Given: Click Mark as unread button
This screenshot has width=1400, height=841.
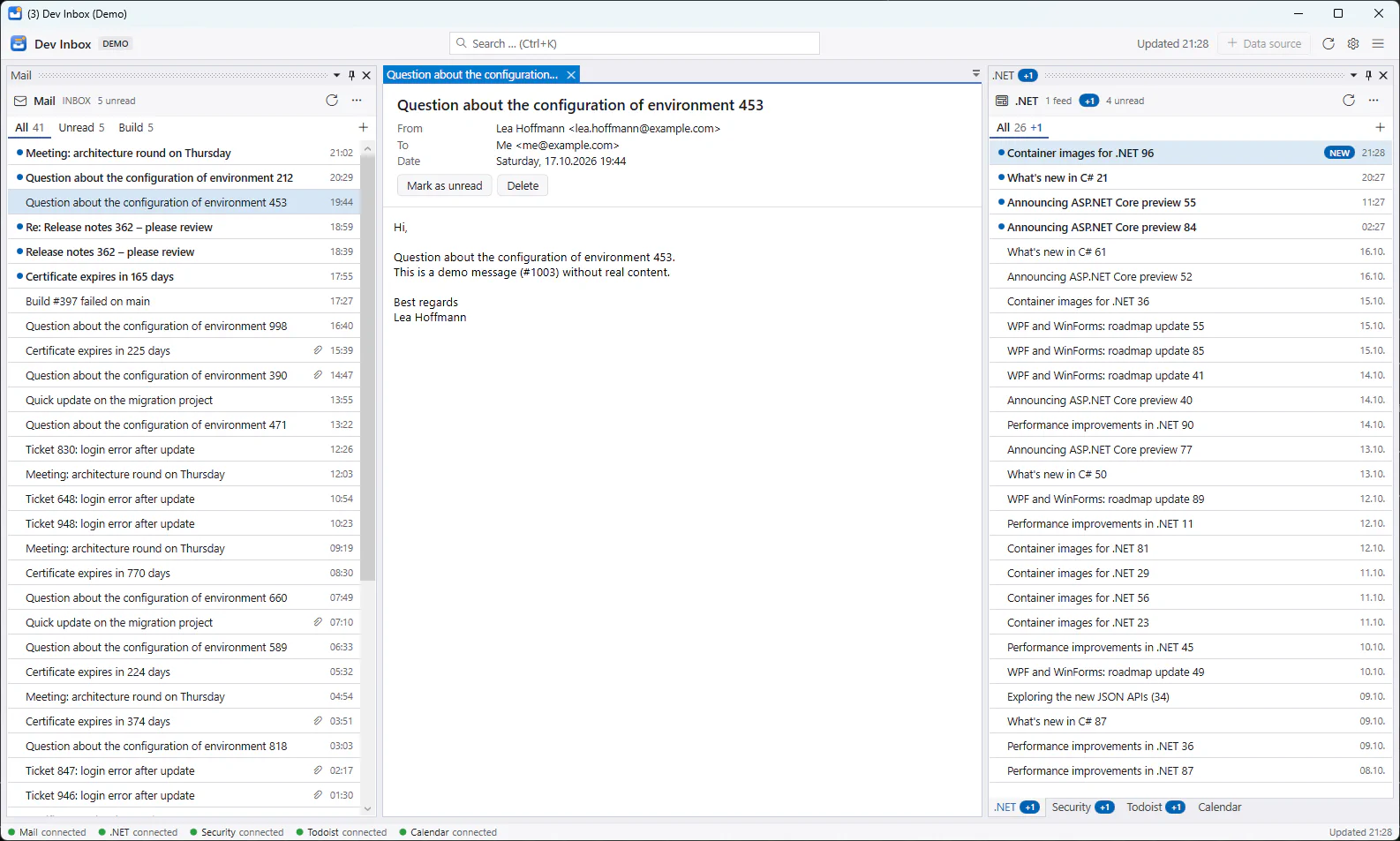Looking at the screenshot, I should coord(444,185).
